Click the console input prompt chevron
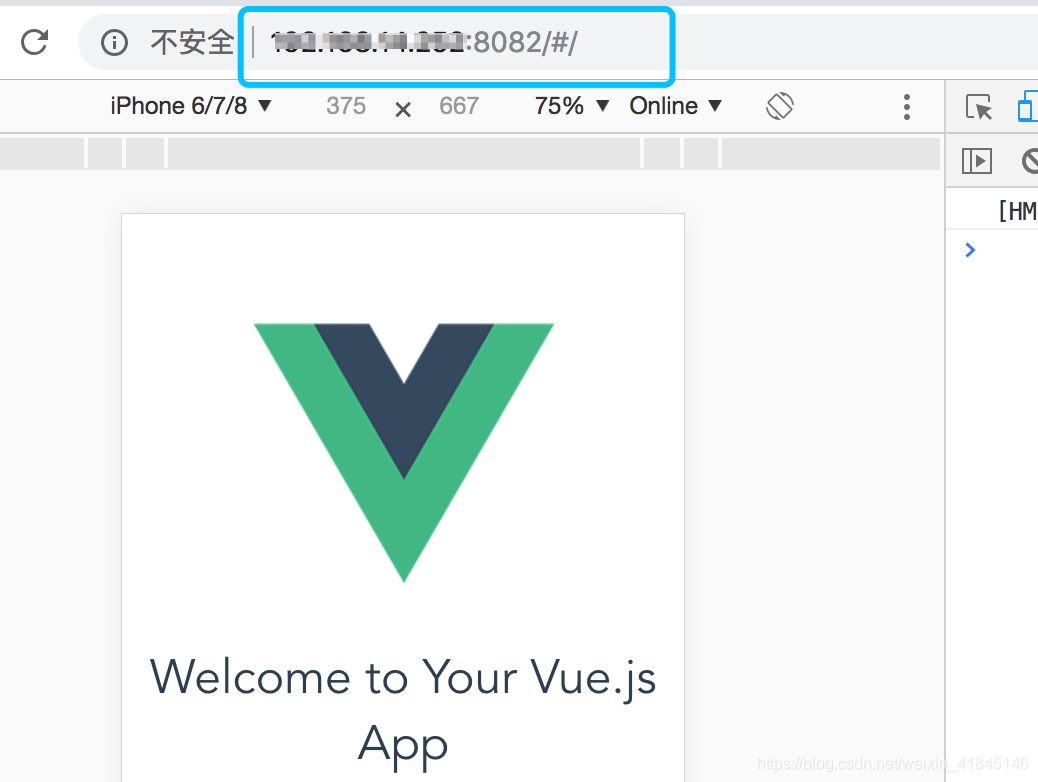The width and height of the screenshot is (1038, 782). 969,250
